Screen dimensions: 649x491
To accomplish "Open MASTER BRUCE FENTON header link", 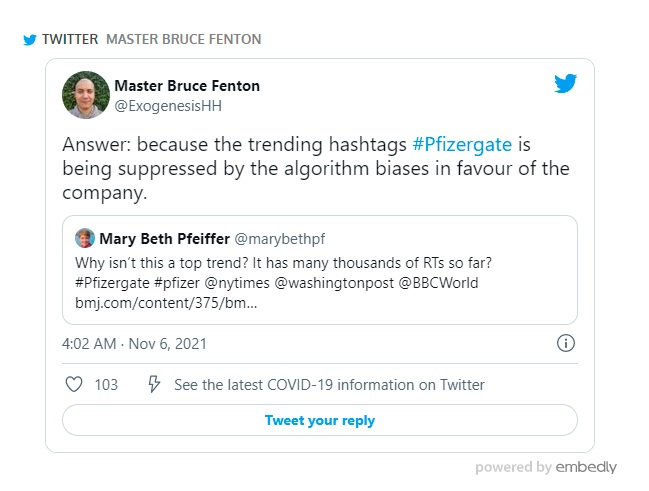I will pos(183,39).
